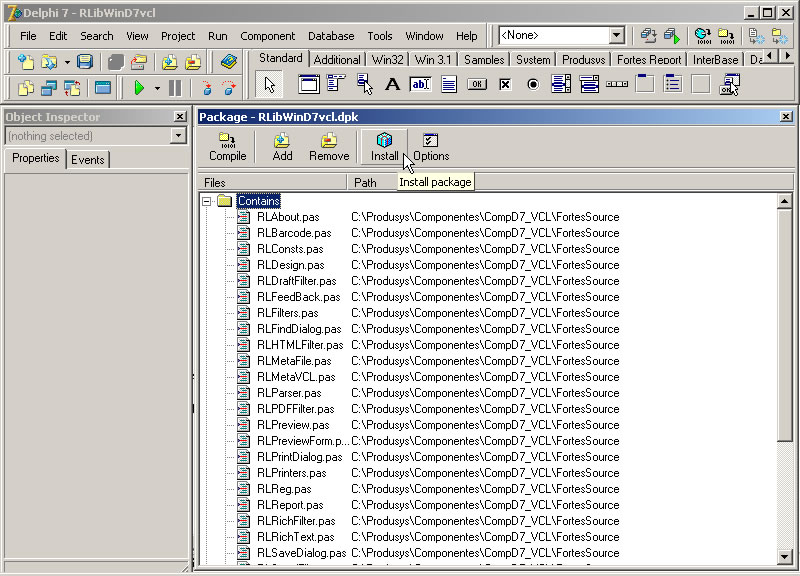Pause program execution
The width and height of the screenshot is (800, 576).
coord(175,86)
